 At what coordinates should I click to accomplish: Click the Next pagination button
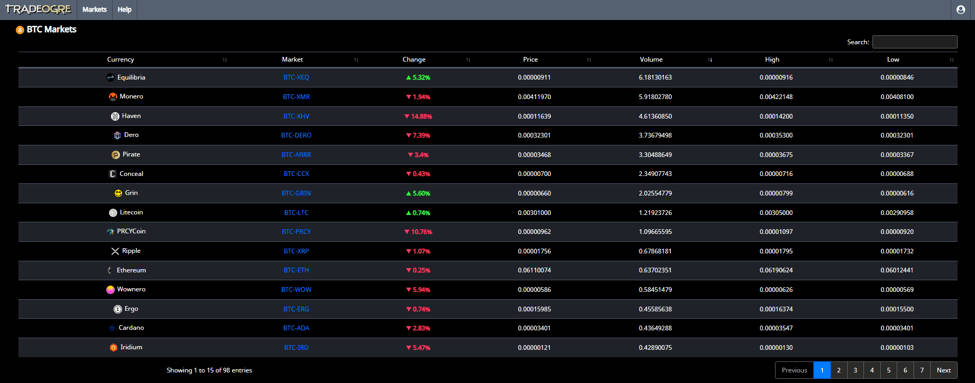[x=944, y=371]
